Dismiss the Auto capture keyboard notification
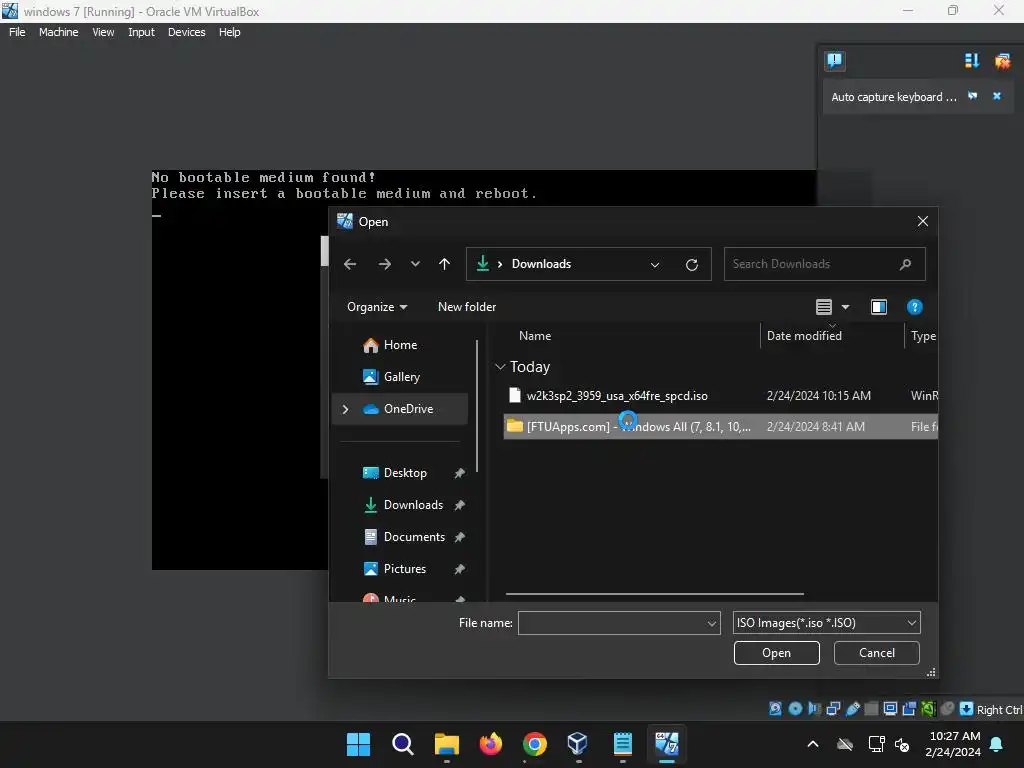This screenshot has width=1024, height=768. [997, 96]
